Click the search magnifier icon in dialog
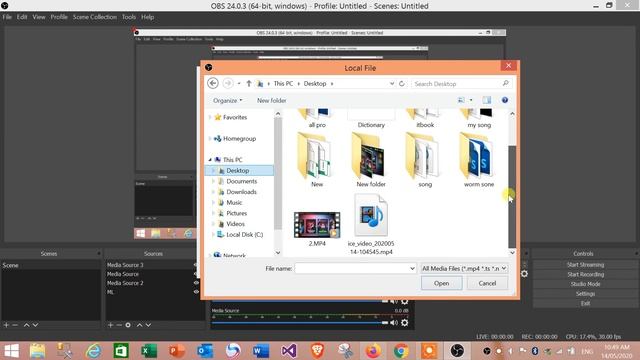Image resolution: width=640 pixels, height=360 pixels. pos(505,83)
